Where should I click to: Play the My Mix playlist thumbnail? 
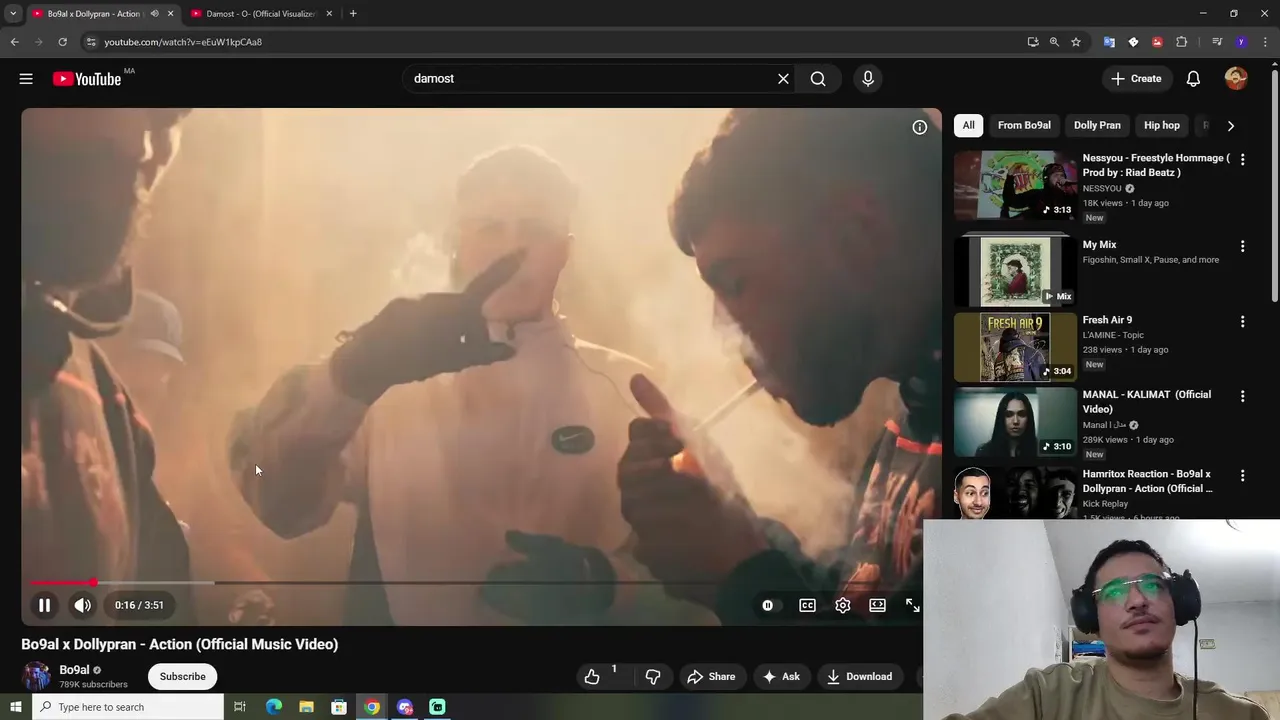[1015, 270]
